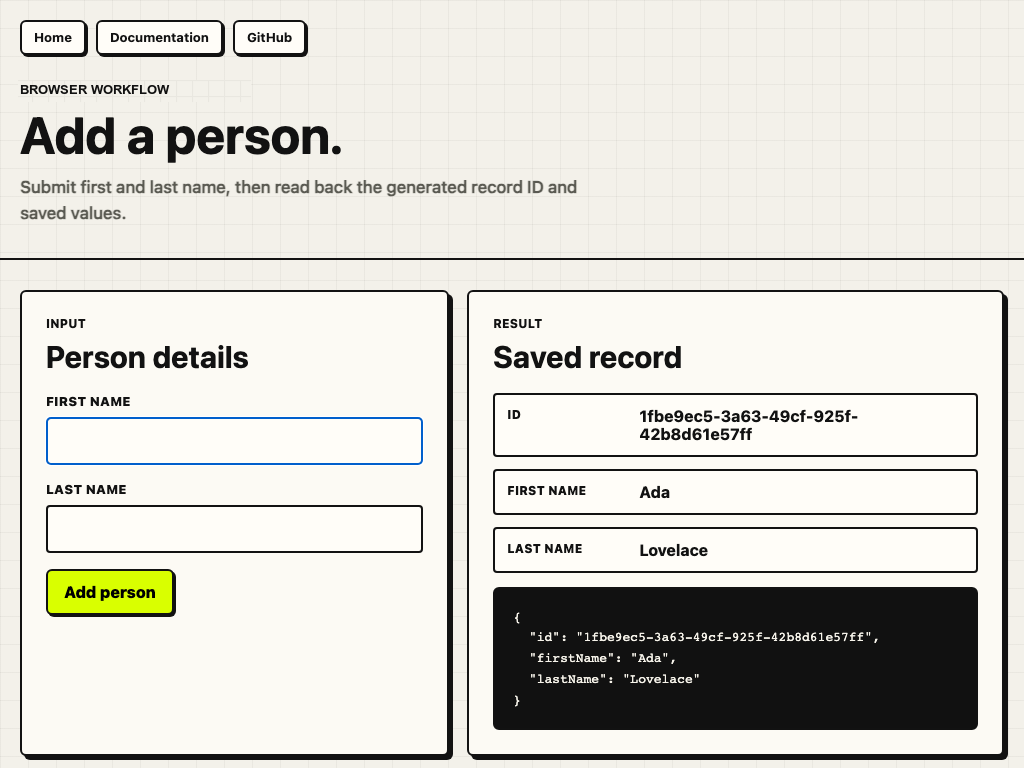Select the record ID value 1fbe9ec5-3a63-49cf-925f-42b8d61e57ff

[x=748, y=425]
